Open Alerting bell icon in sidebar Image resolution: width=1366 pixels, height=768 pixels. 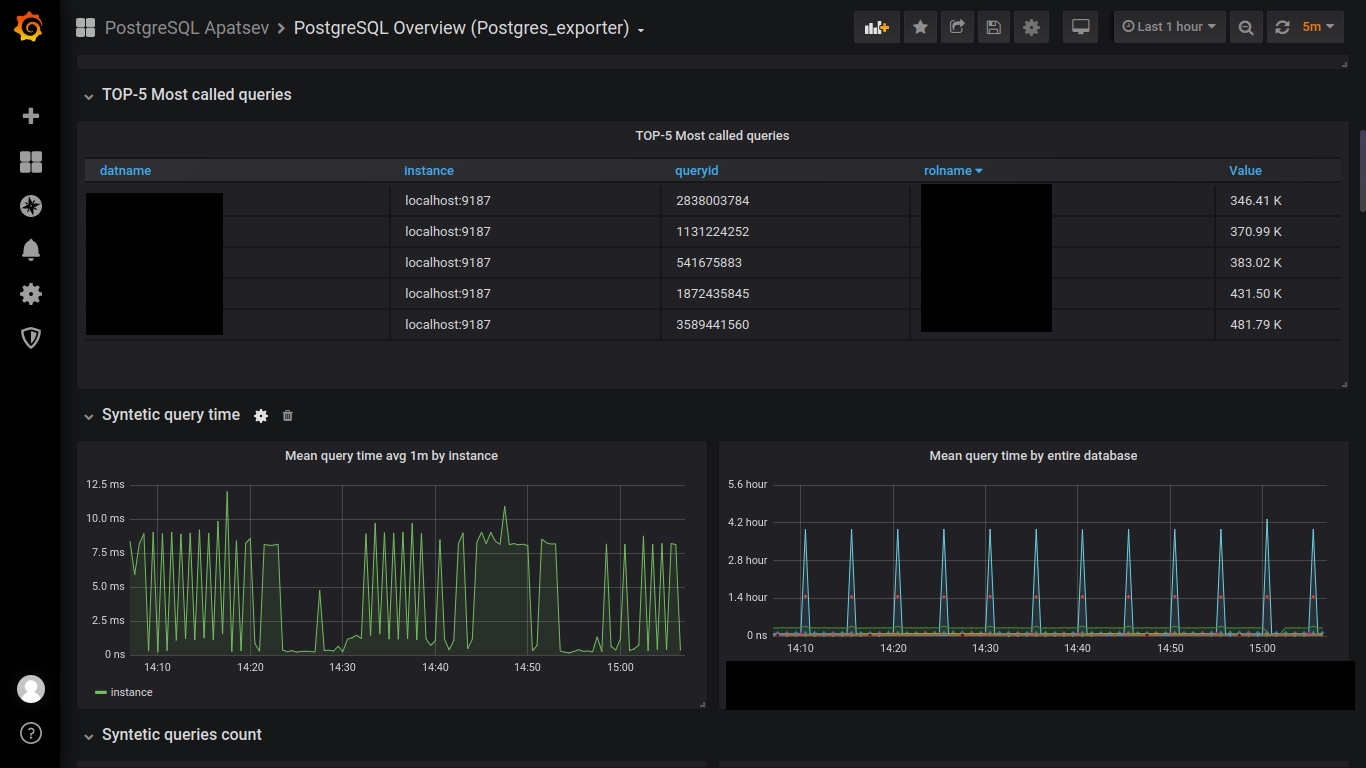[x=31, y=250]
